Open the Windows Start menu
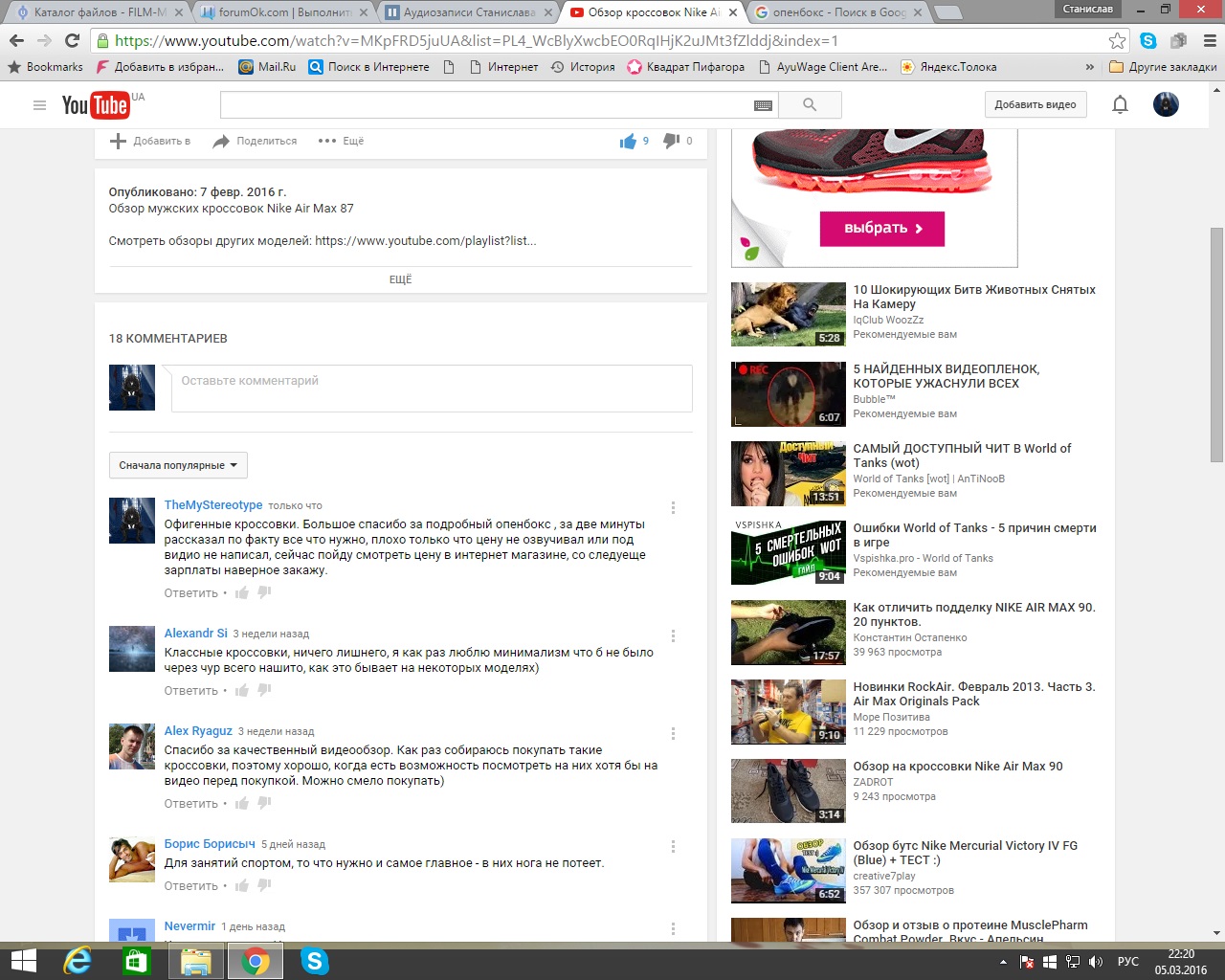The width and height of the screenshot is (1225, 980). [x=23, y=962]
